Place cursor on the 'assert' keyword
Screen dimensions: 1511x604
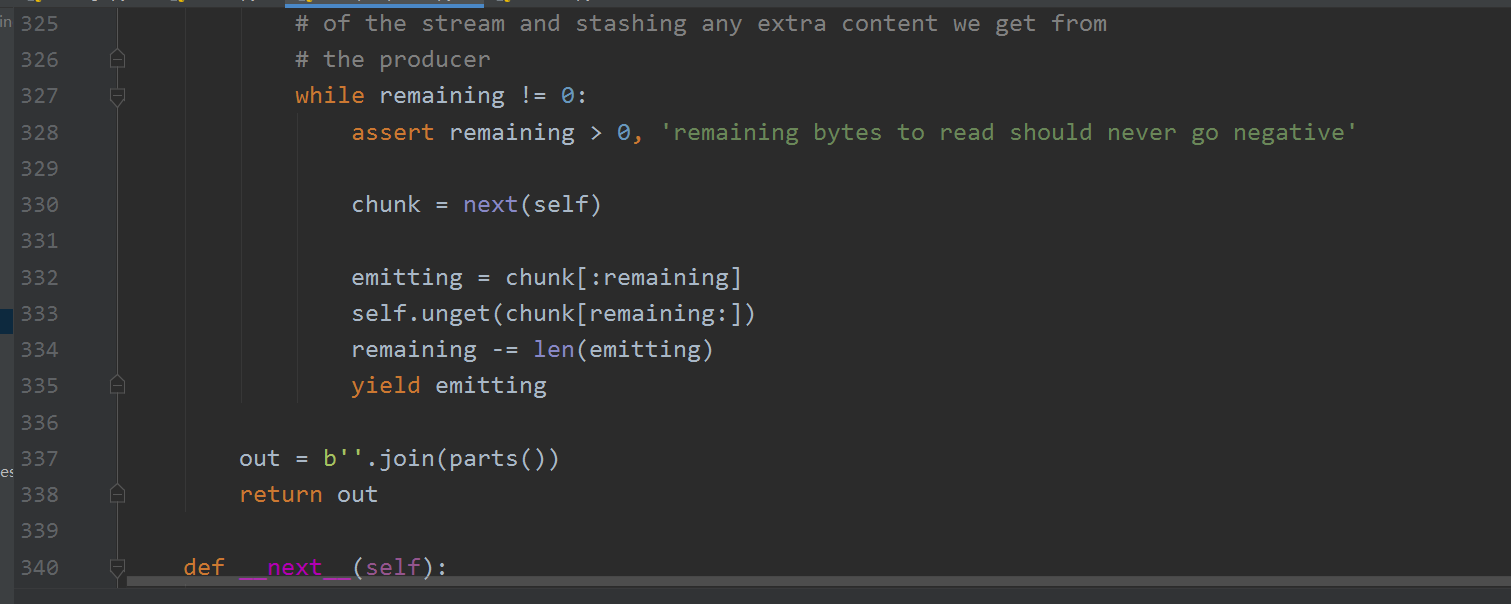pos(393,132)
